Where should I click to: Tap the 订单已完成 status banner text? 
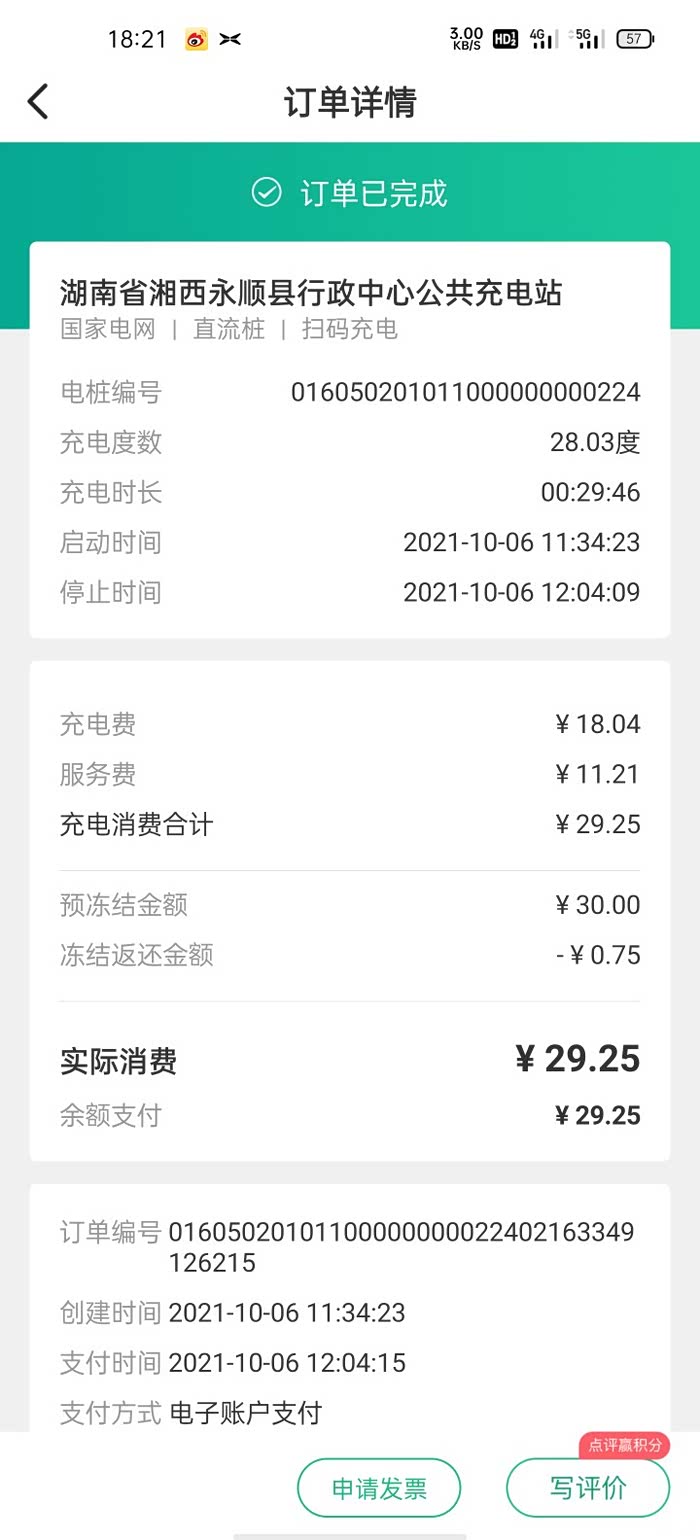[373, 193]
